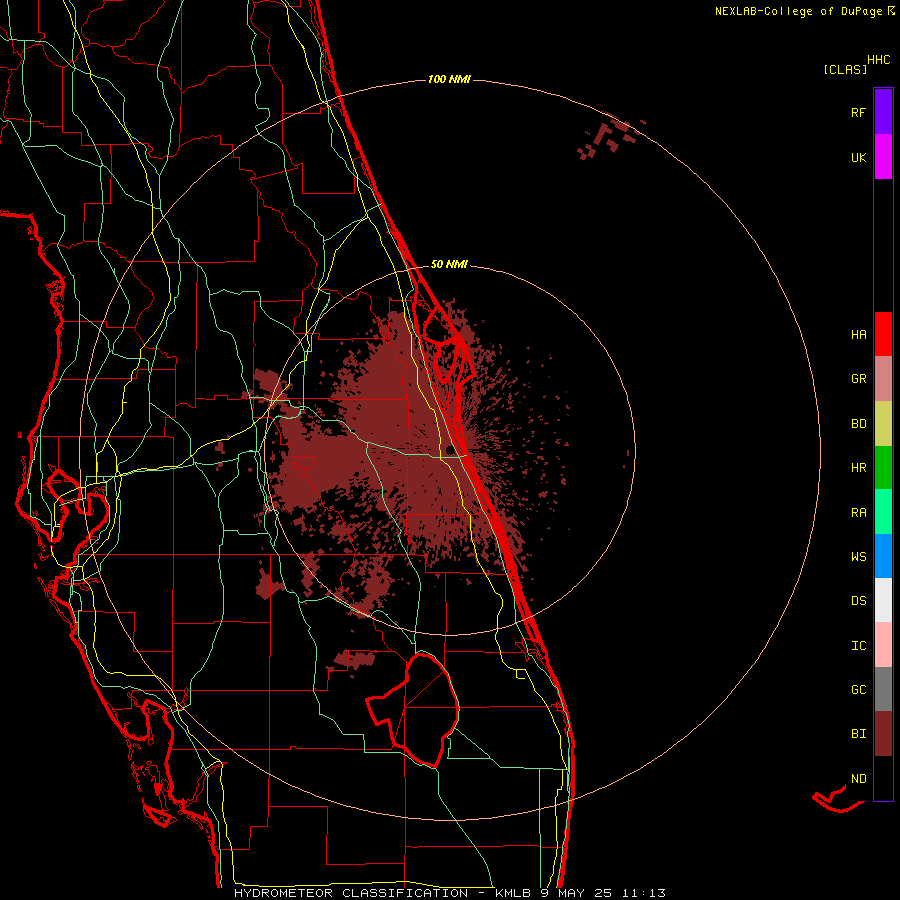Click the IC light pink legend swatch
The width and height of the screenshot is (900, 900).
pyautogui.click(x=883, y=645)
